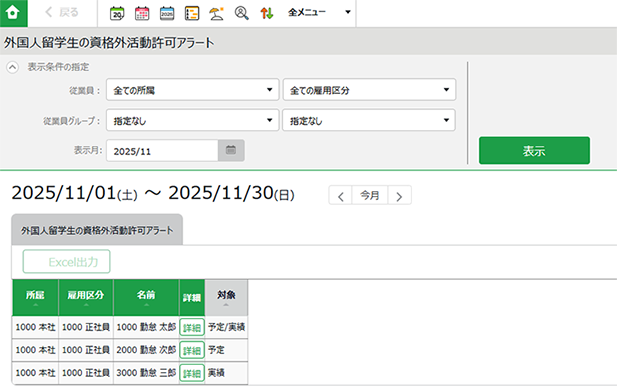Click the name cell 1000 勤怠 太郎

(x=146, y=327)
